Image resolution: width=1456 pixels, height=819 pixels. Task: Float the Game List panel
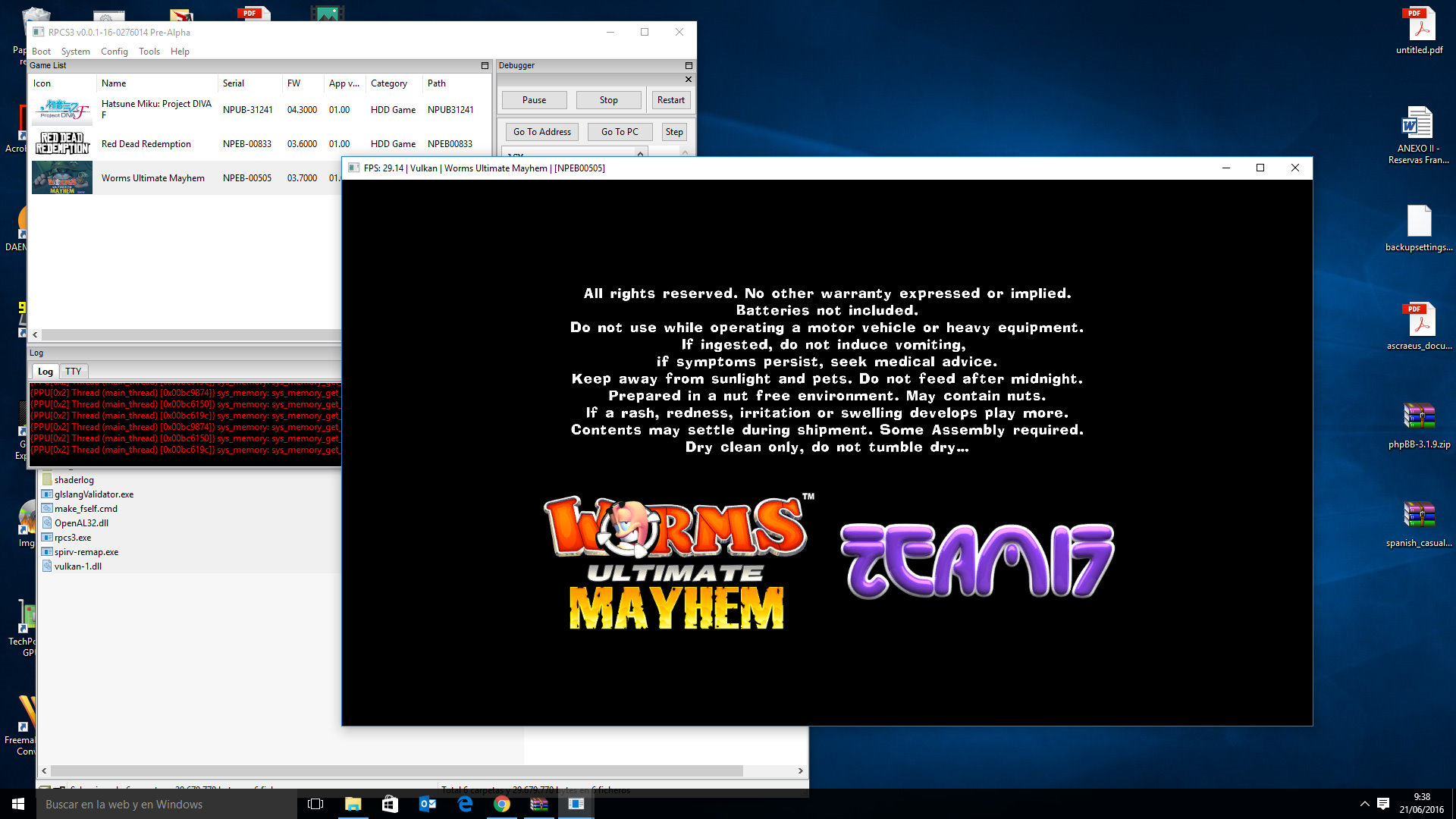pyautogui.click(x=485, y=66)
